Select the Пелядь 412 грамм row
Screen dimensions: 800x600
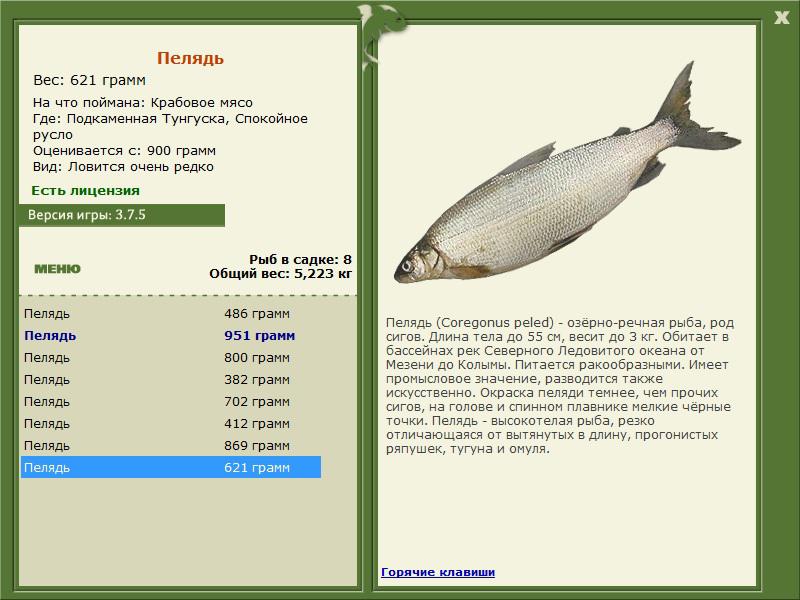[x=171, y=423]
